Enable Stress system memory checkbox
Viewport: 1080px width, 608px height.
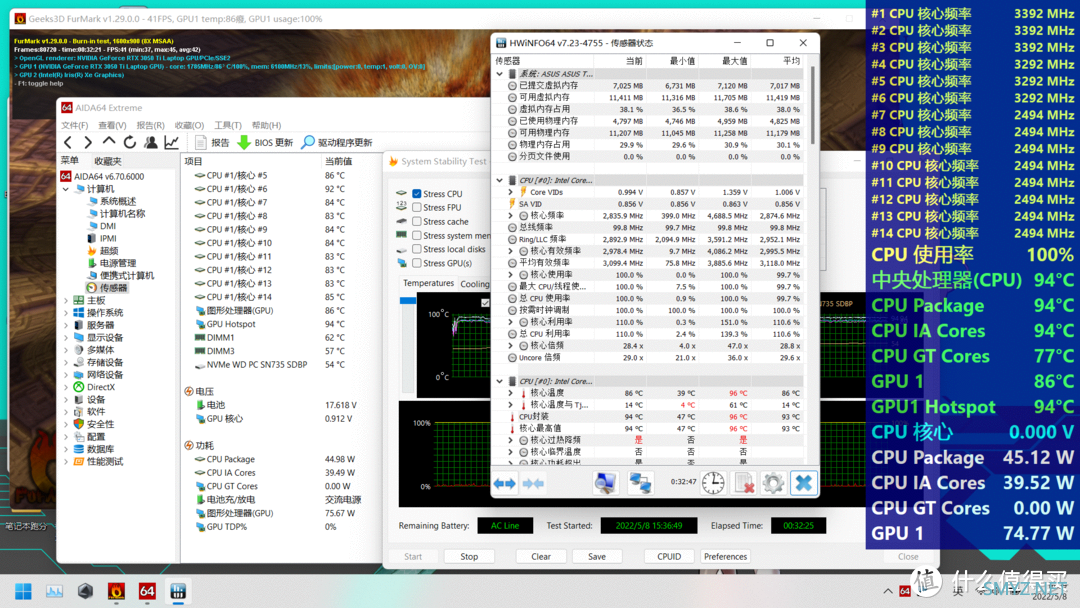[417, 235]
